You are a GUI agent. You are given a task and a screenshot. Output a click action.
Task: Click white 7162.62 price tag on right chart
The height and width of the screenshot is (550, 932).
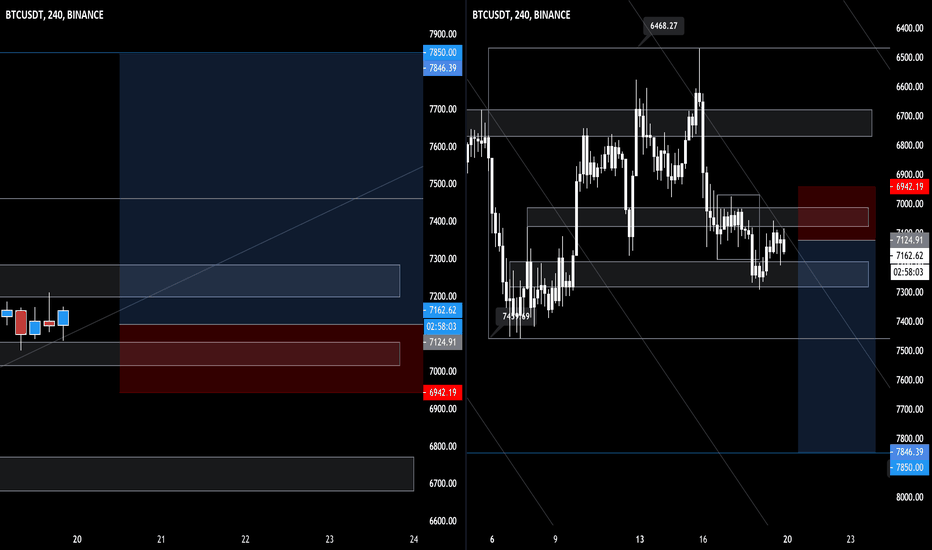click(909, 256)
